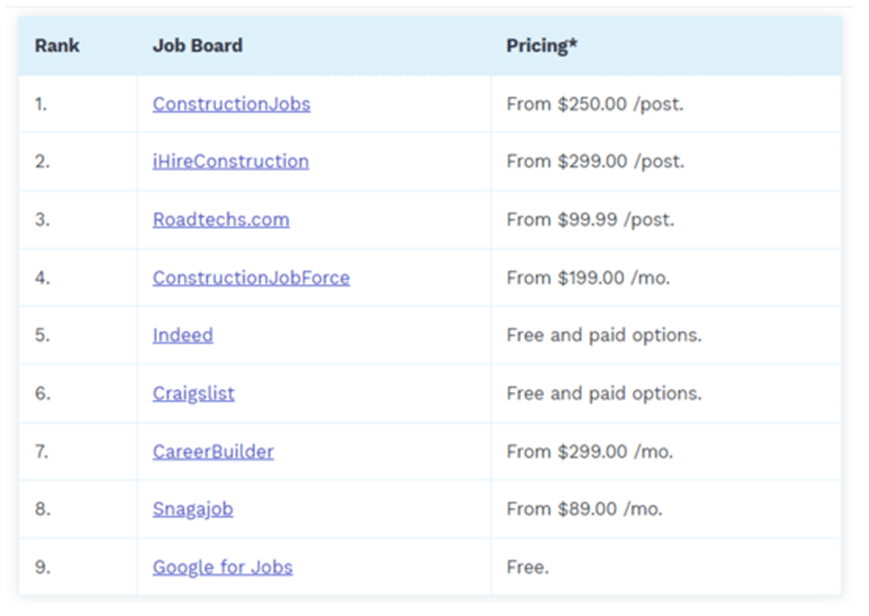This screenshot has width=869, height=616.
Task: Click the Indeed job board link
Action: coord(183,335)
